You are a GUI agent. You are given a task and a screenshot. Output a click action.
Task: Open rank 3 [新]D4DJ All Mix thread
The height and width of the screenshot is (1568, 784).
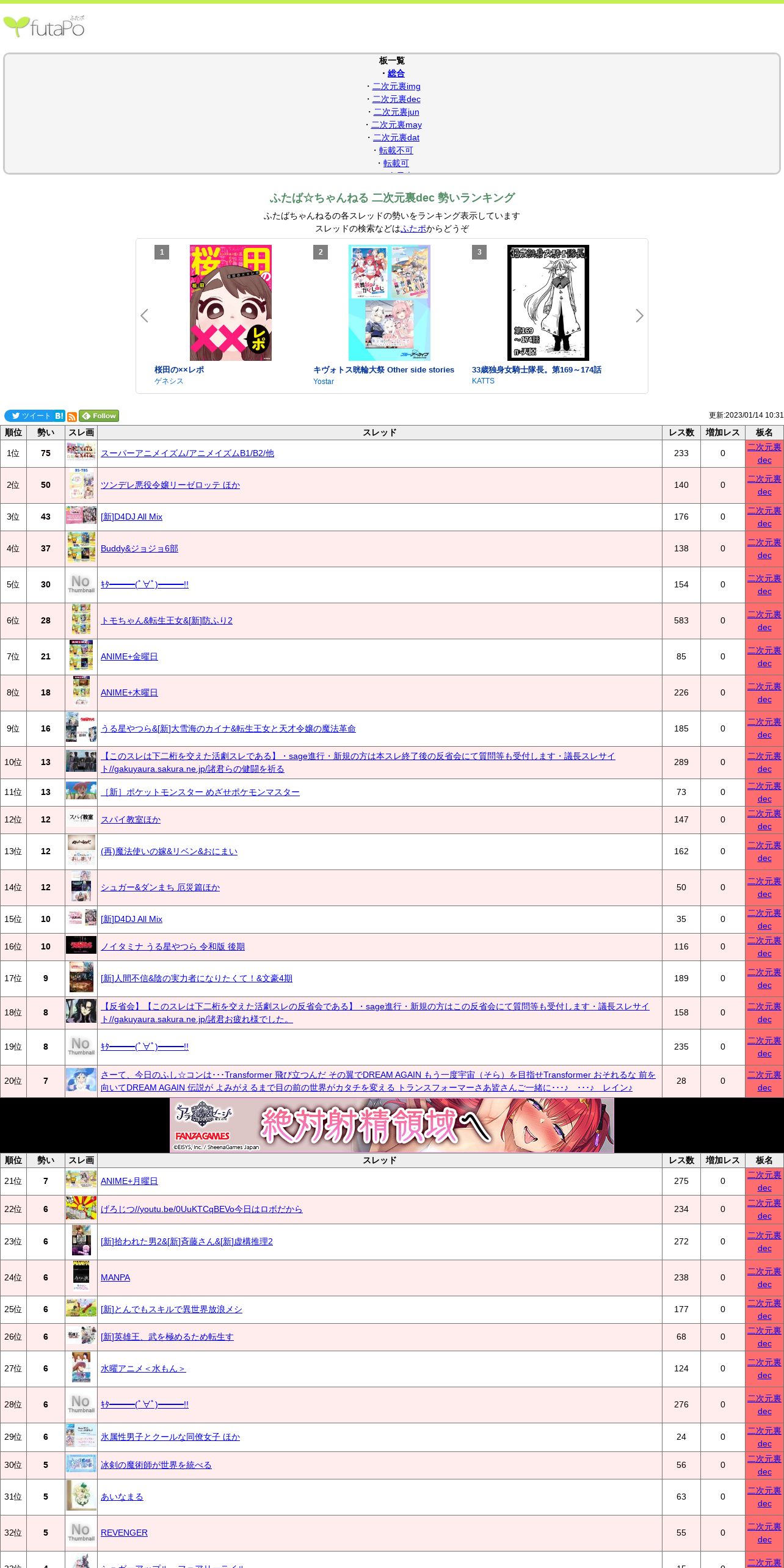131,517
